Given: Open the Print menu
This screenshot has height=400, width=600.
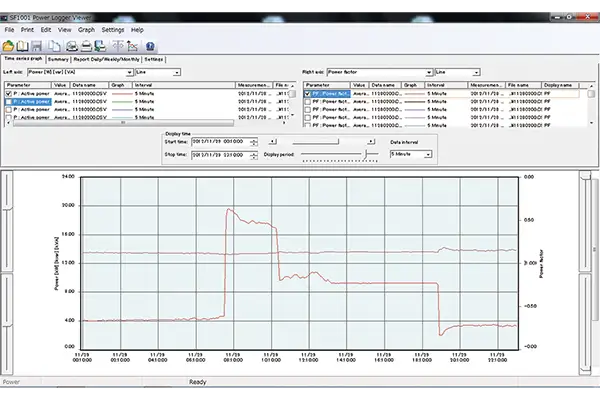Looking at the screenshot, I should tap(27, 29).
